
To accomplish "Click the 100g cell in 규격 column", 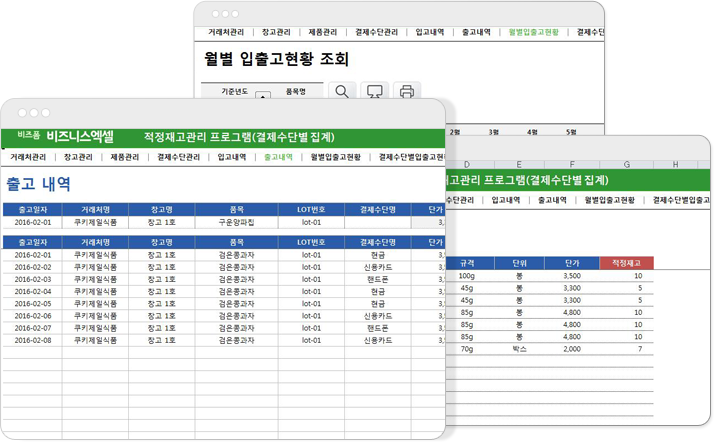I will pos(469,276).
